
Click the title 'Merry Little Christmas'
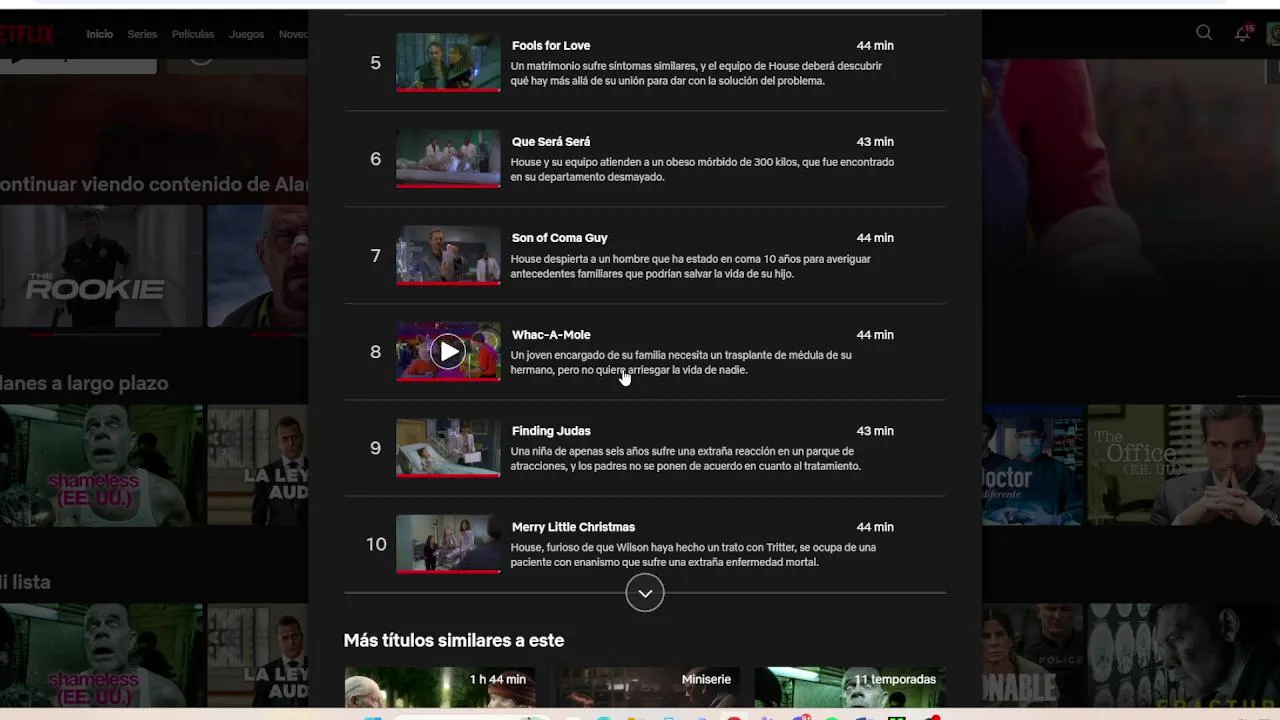click(x=573, y=527)
